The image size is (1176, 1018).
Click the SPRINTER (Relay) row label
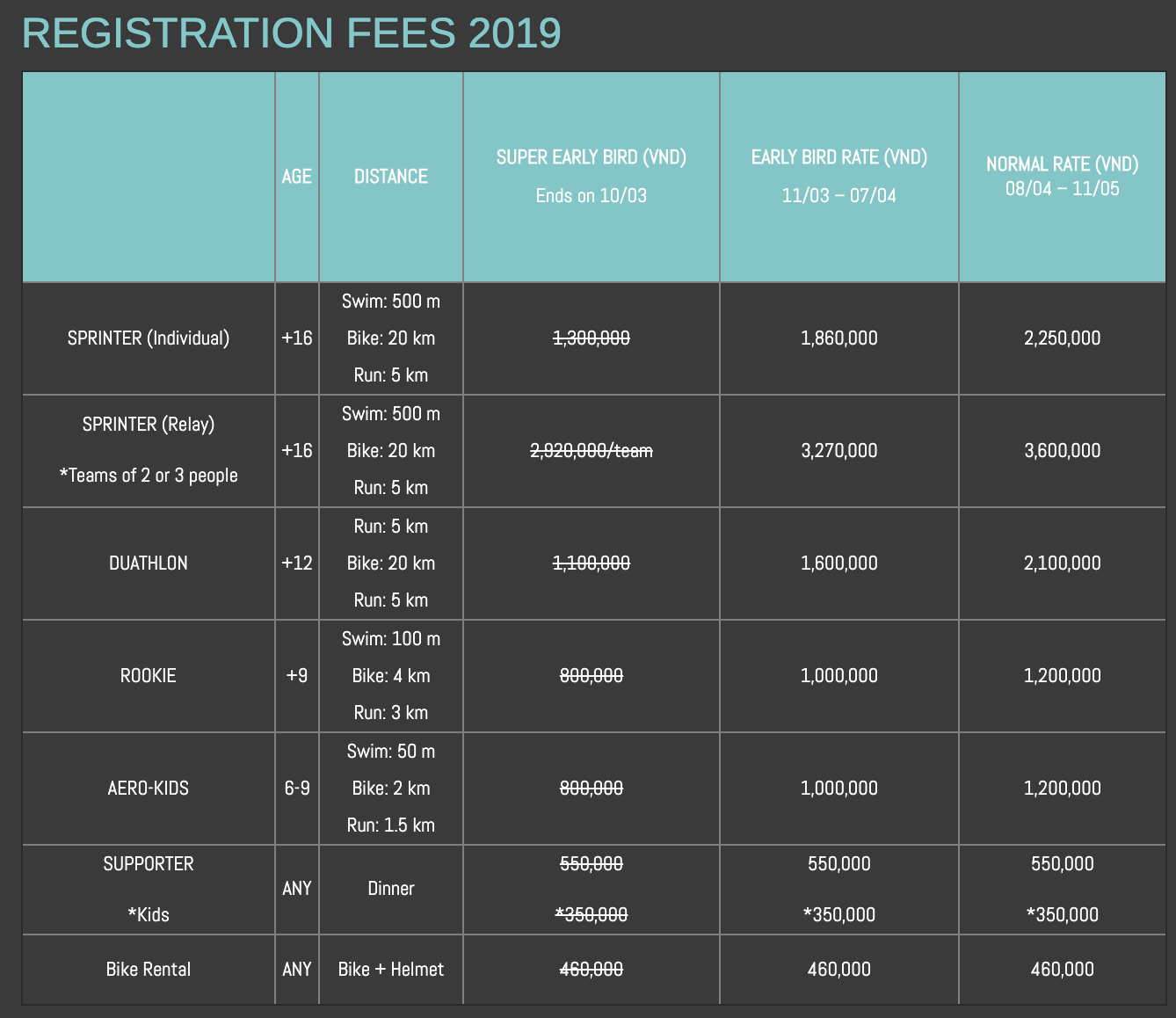[x=149, y=425]
